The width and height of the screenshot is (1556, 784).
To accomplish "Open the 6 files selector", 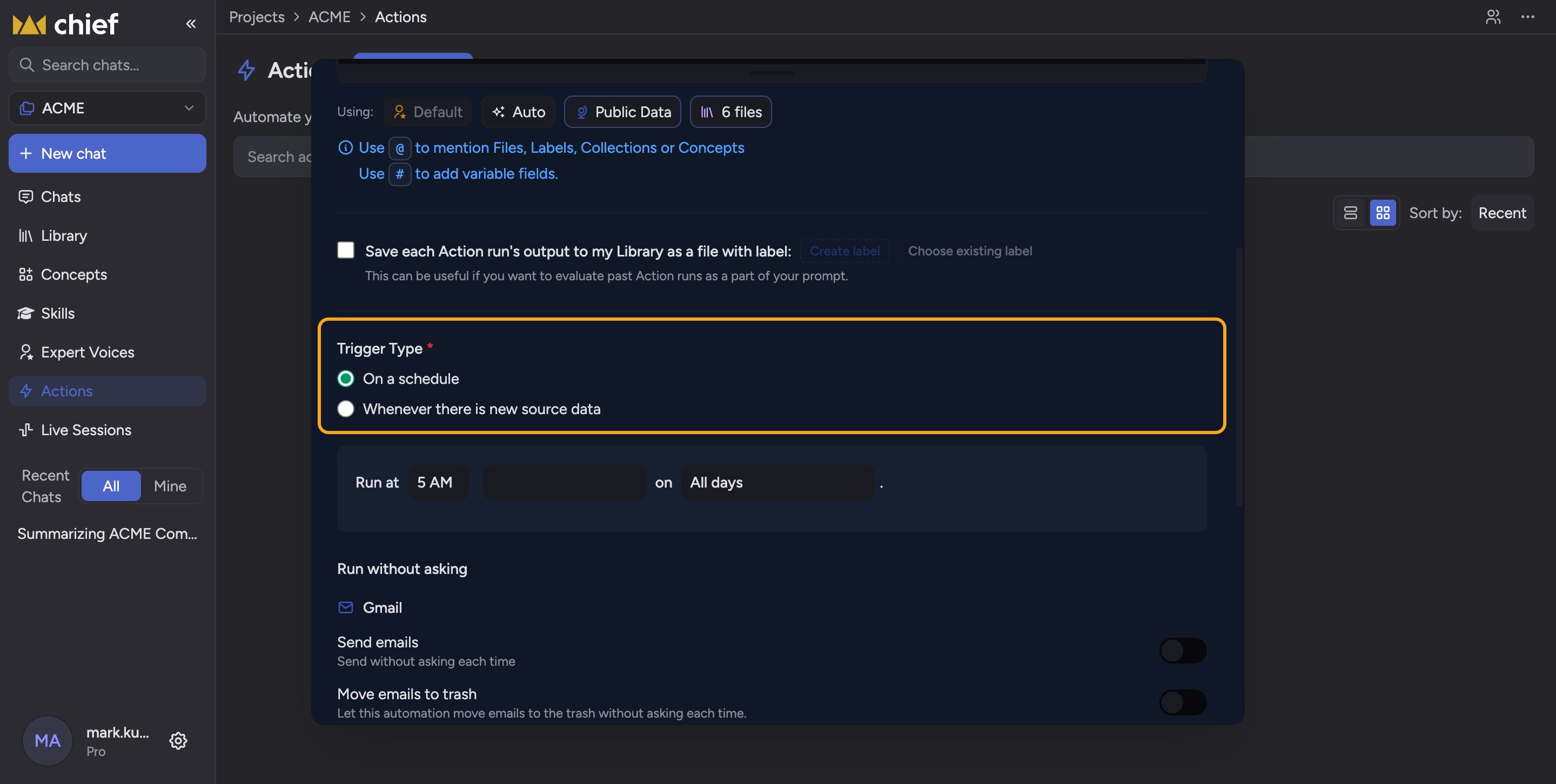I will pos(731,112).
